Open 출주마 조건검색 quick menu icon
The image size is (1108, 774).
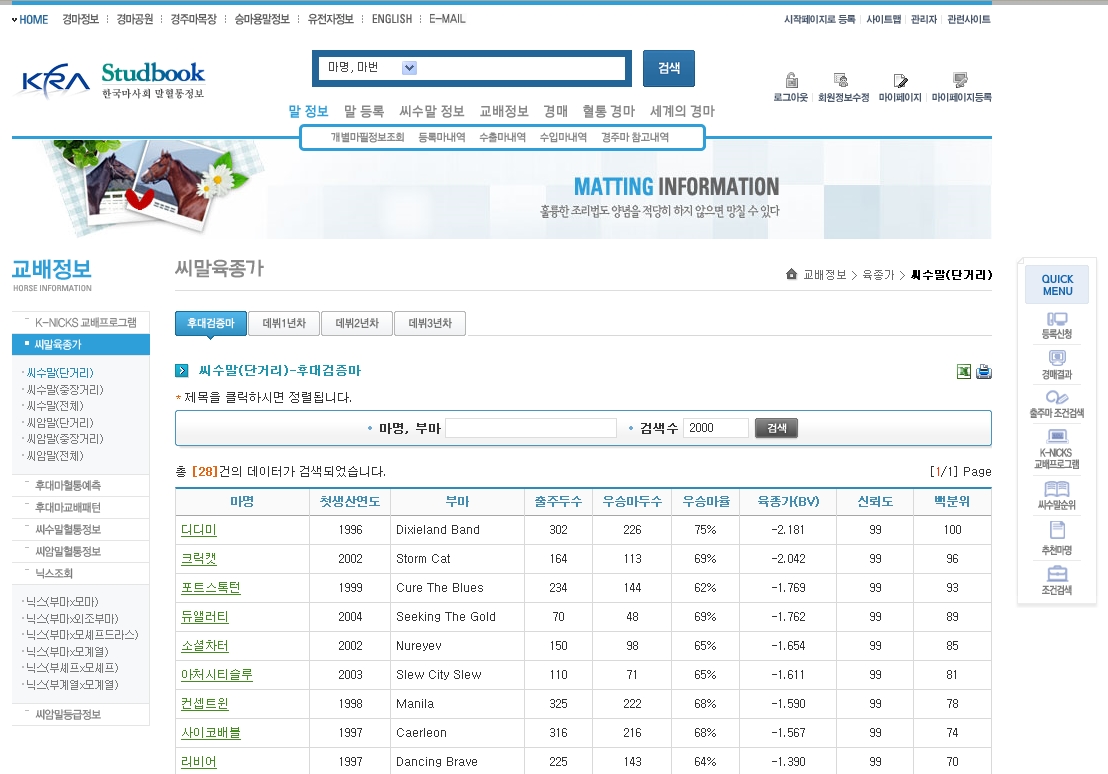click(1056, 397)
